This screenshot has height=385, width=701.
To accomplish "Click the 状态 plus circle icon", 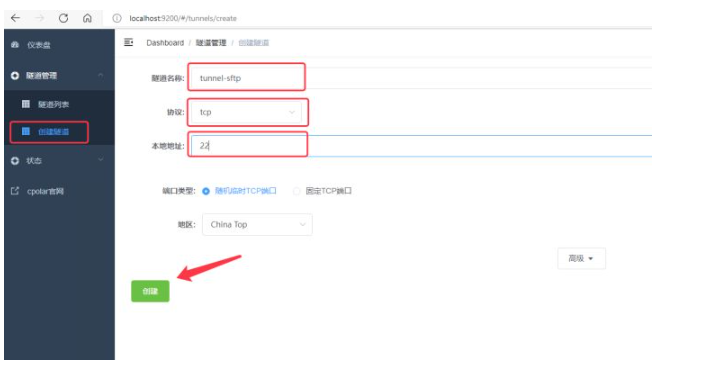I will pos(15,161).
